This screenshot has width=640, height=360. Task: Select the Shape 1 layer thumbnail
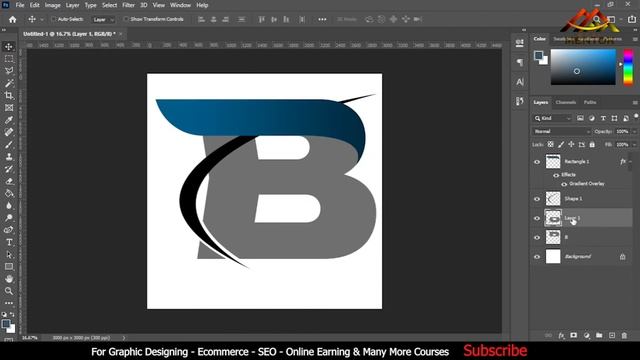(x=553, y=199)
